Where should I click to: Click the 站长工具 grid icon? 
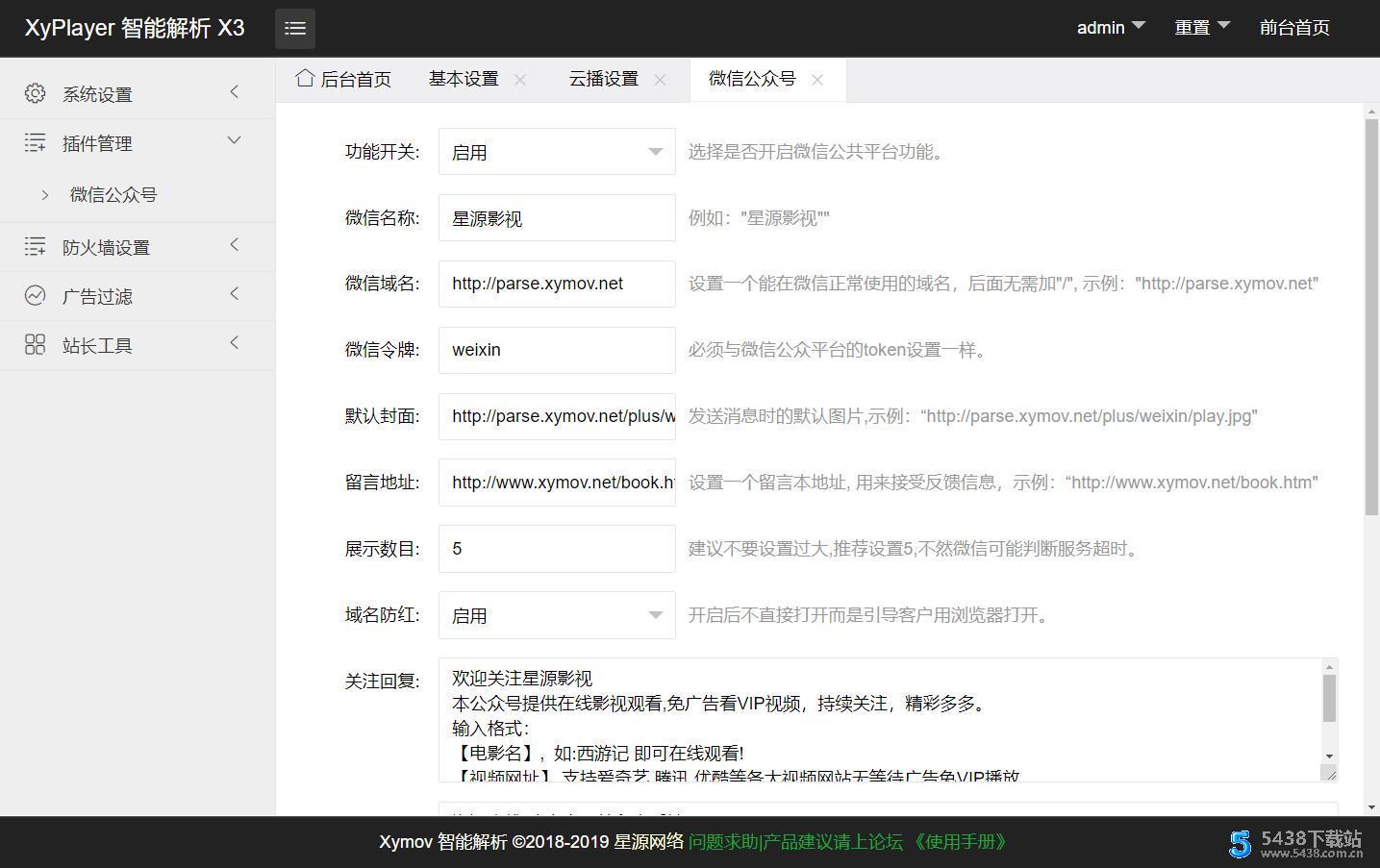[36, 345]
